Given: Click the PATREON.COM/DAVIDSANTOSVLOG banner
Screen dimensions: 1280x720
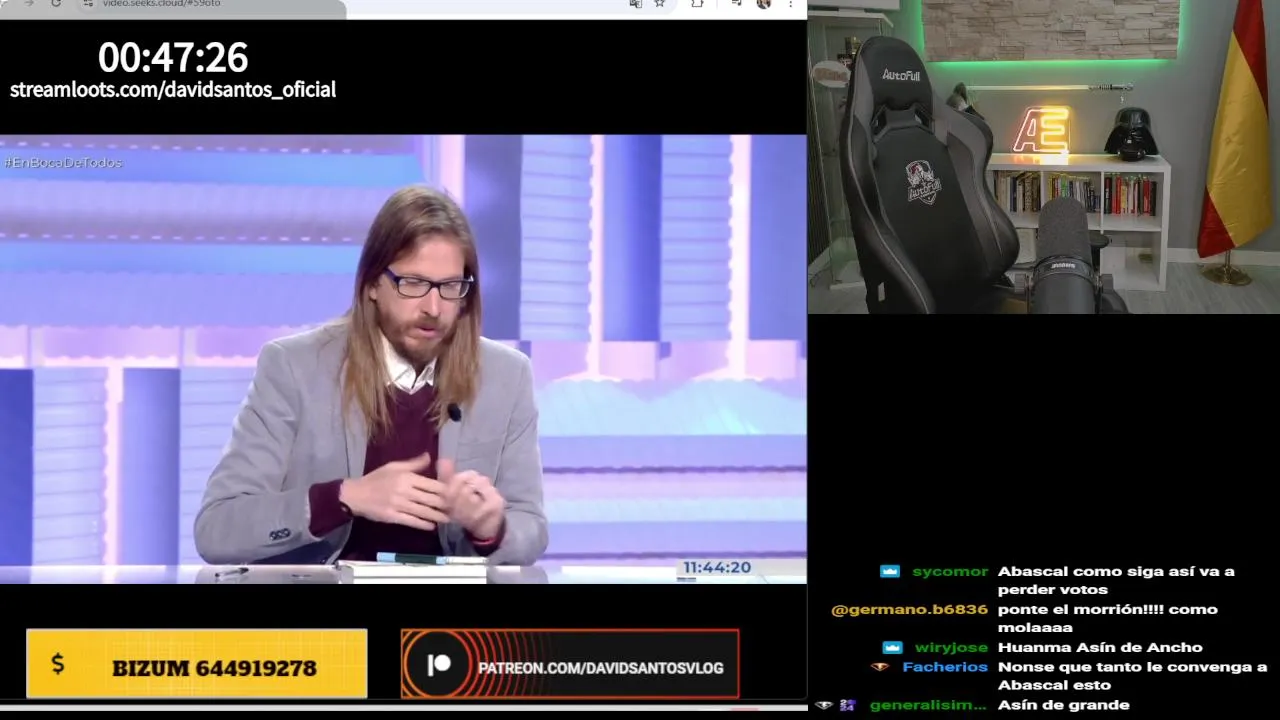Looking at the screenshot, I should [570, 664].
